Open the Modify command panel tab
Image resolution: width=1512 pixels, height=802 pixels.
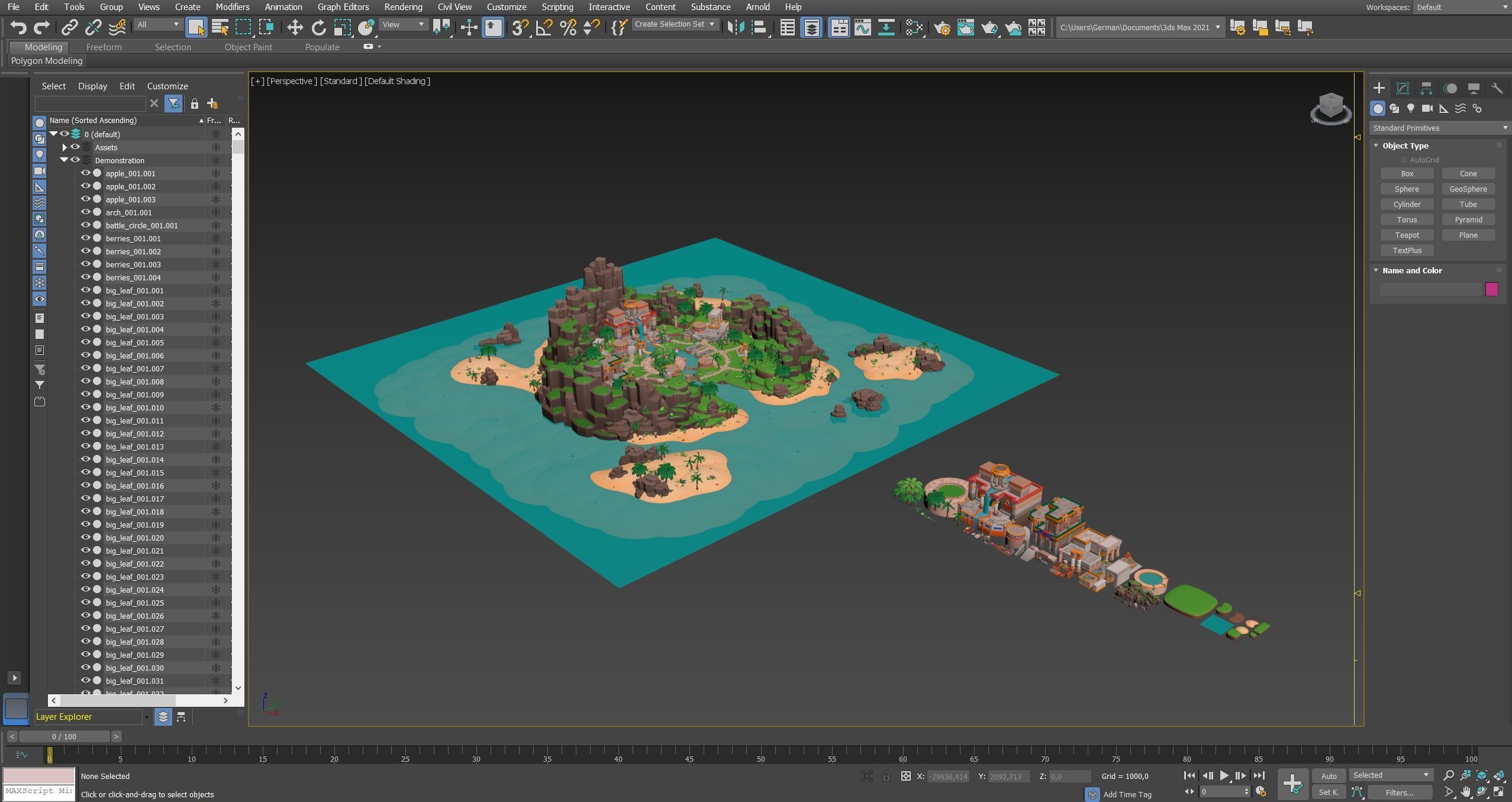(x=1403, y=88)
